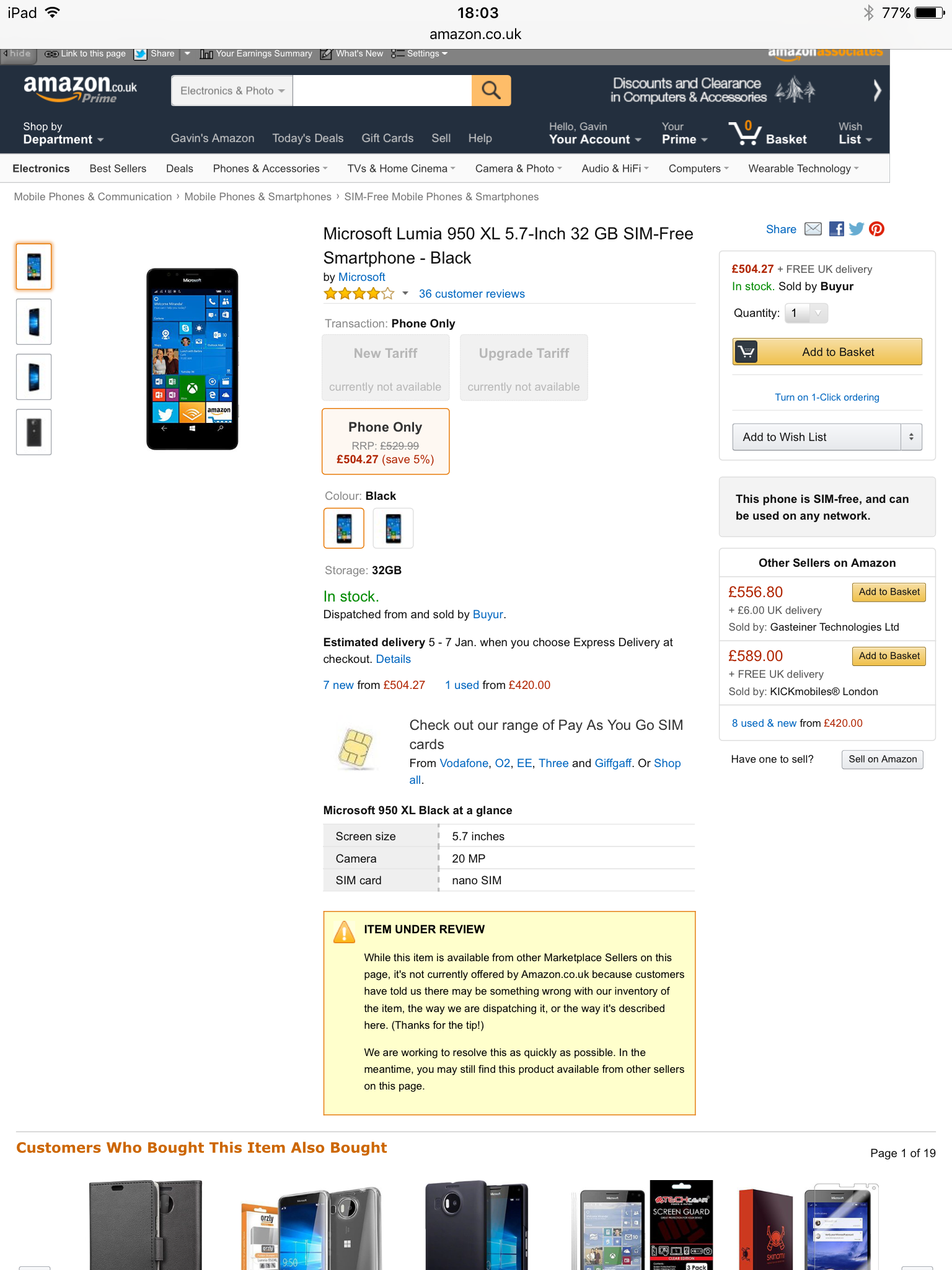Open the Quantity dropdown
952x1270 pixels.
806,313
